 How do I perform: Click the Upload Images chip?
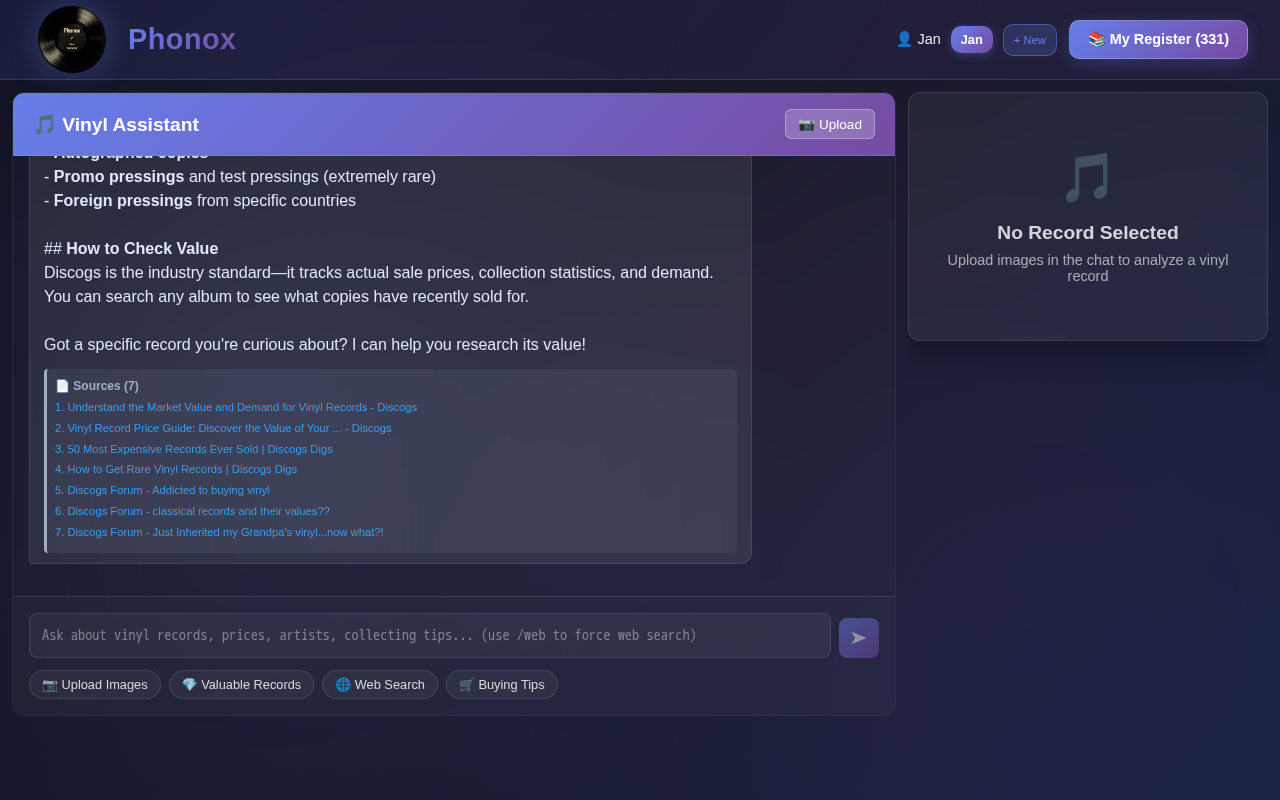pyautogui.click(x=94, y=684)
